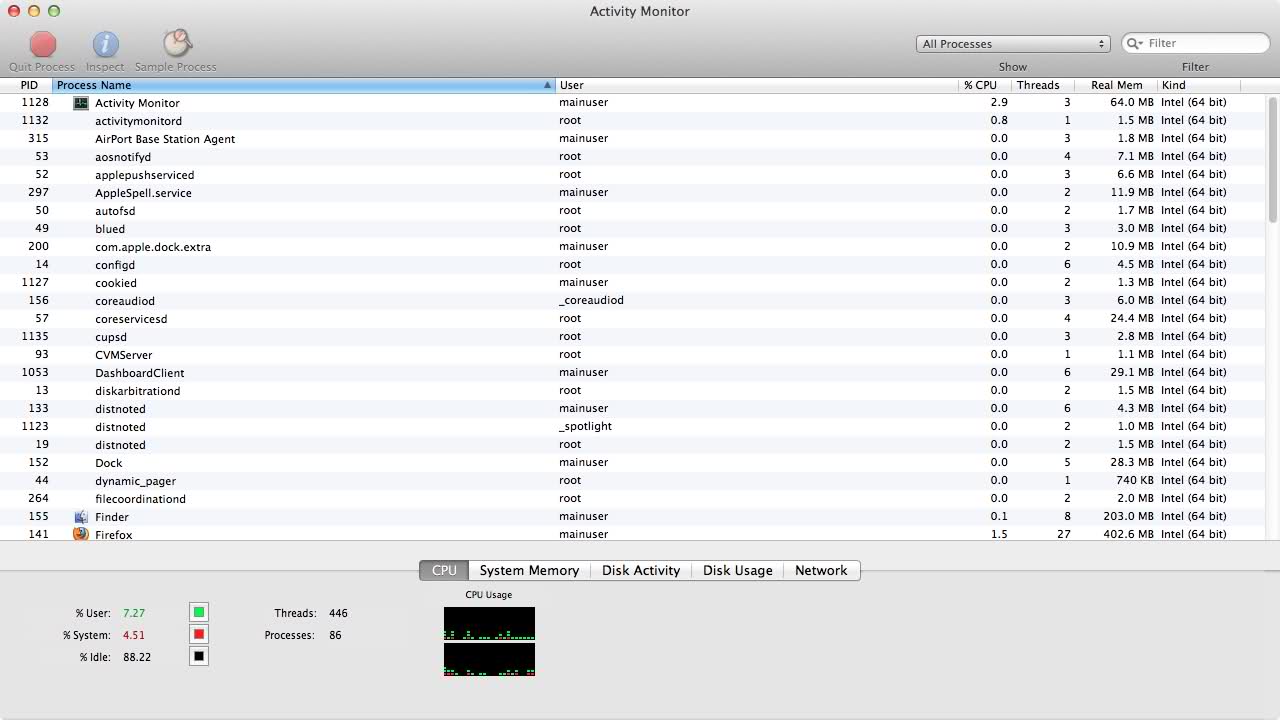Select the Firefox icon in process list

pos(81,535)
